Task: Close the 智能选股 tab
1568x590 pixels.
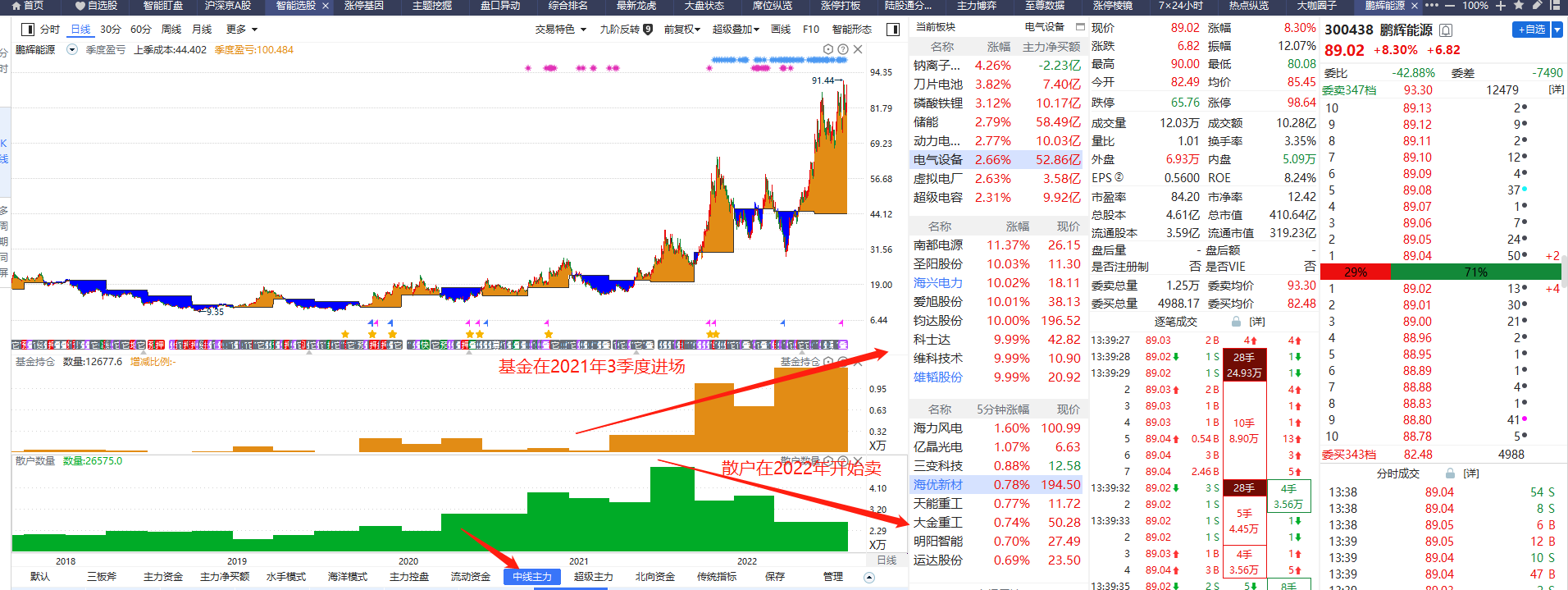Action: pyautogui.click(x=326, y=6)
